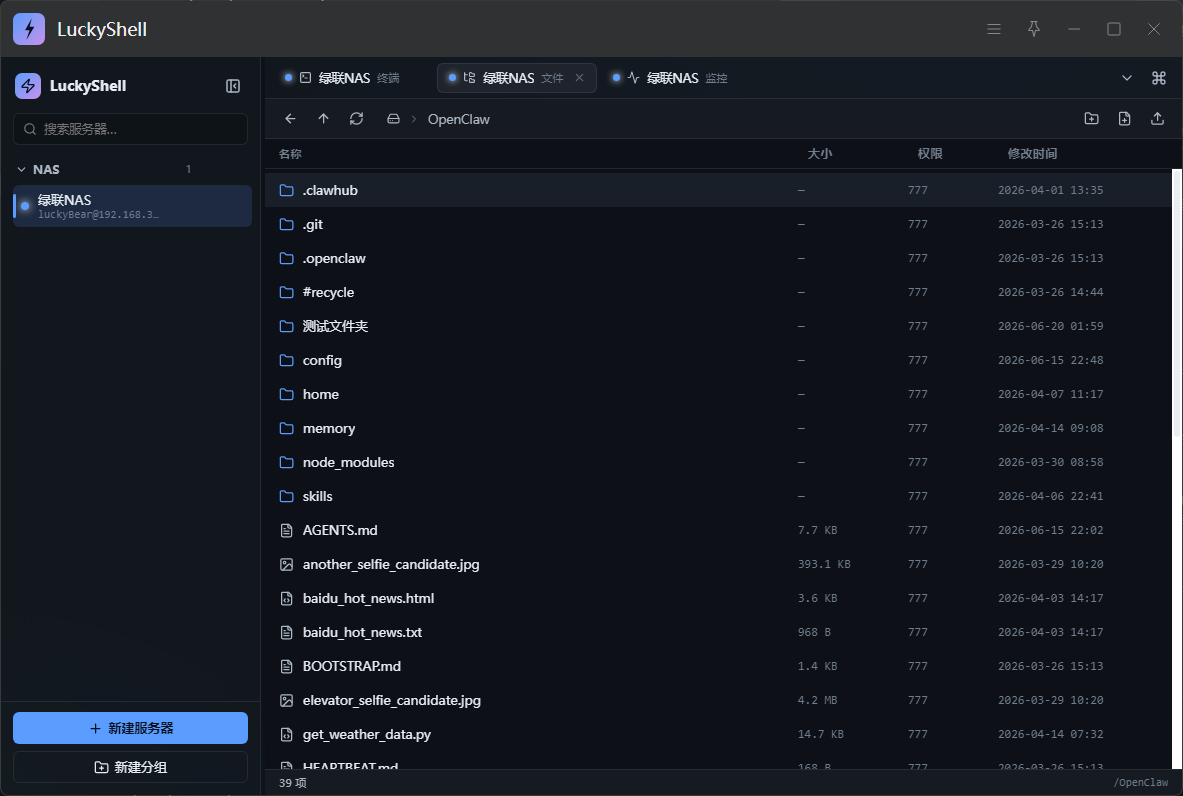This screenshot has height=796, width=1183.
Task: Click the 14.7 KB size value
Action: click(821, 734)
